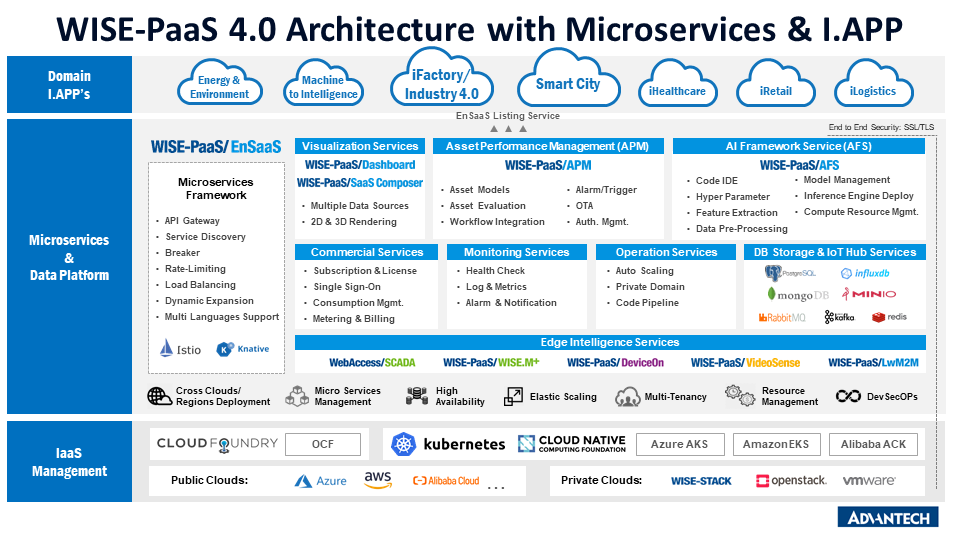The width and height of the screenshot is (960, 540).
Task: Click the WISE-PaaS/WISE.M+ link
Action: [x=491, y=362]
